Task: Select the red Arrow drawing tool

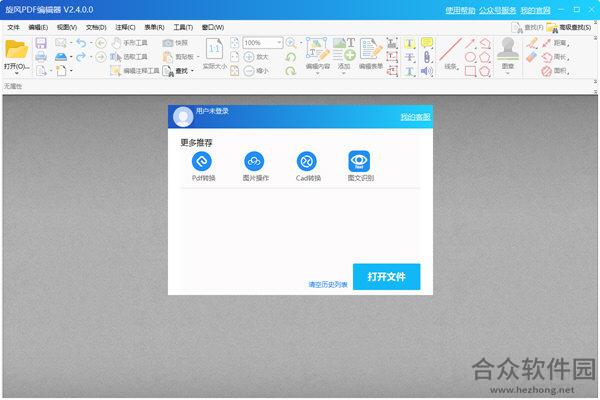Action: click(470, 43)
